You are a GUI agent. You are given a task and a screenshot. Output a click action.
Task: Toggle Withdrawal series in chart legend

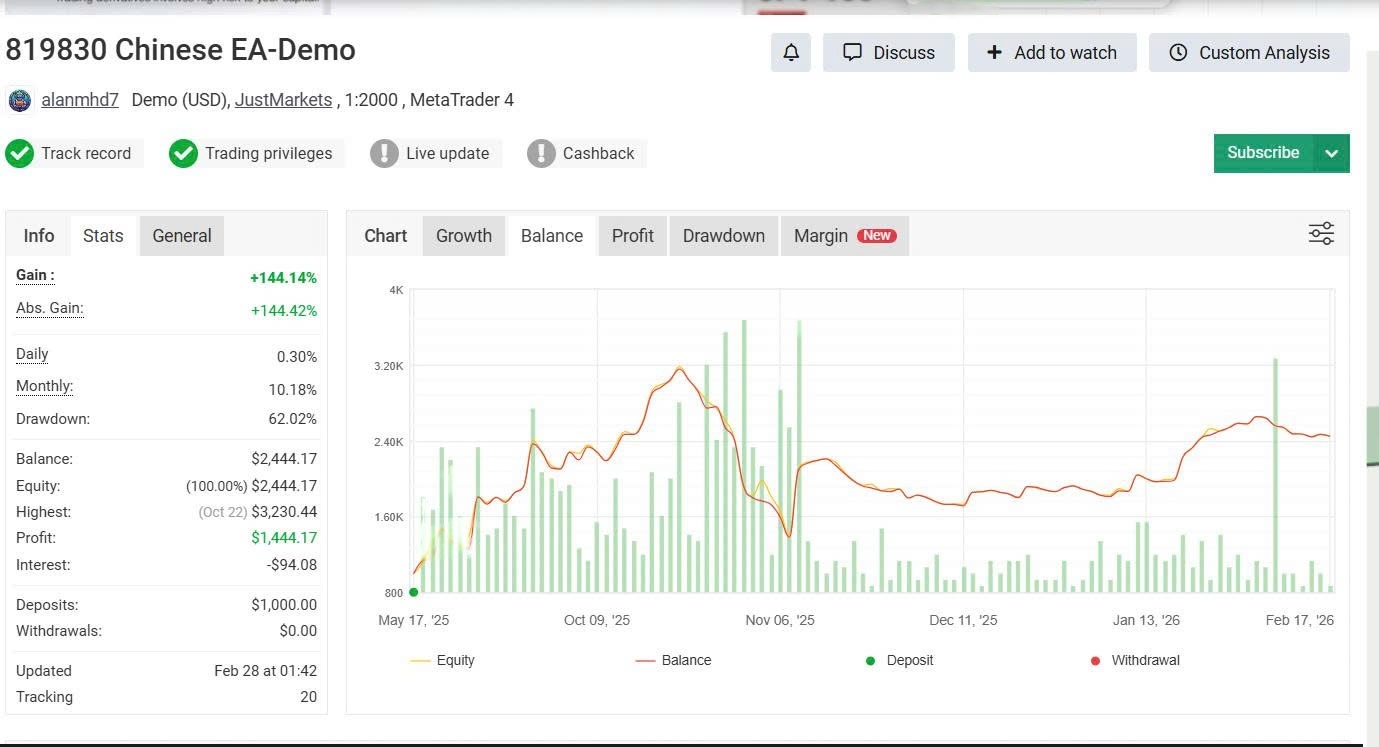tap(1134, 660)
